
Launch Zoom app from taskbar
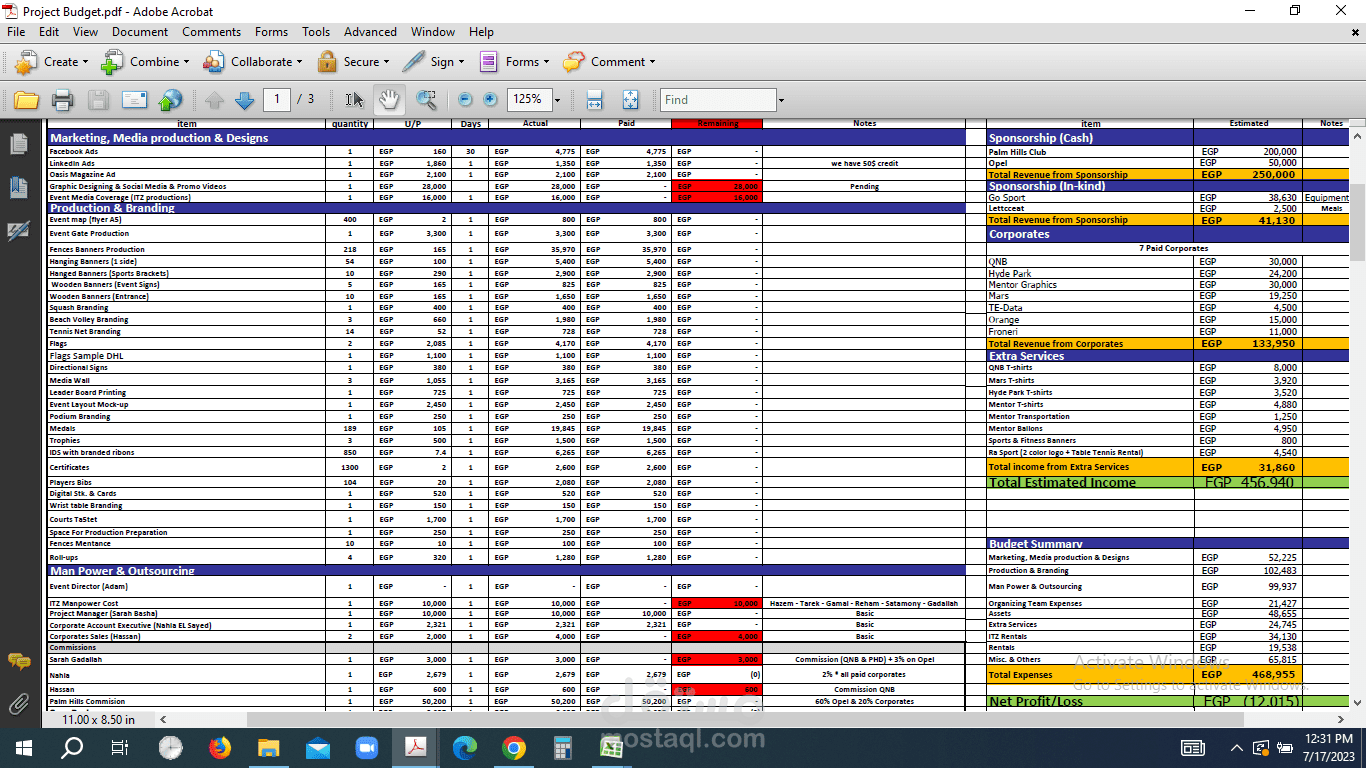click(366, 747)
